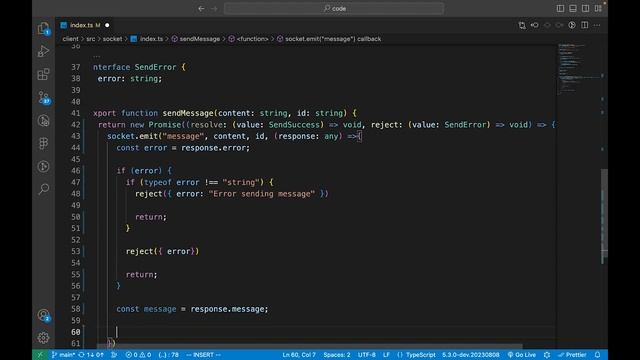Open notifications bell in status bar

tap(598, 355)
